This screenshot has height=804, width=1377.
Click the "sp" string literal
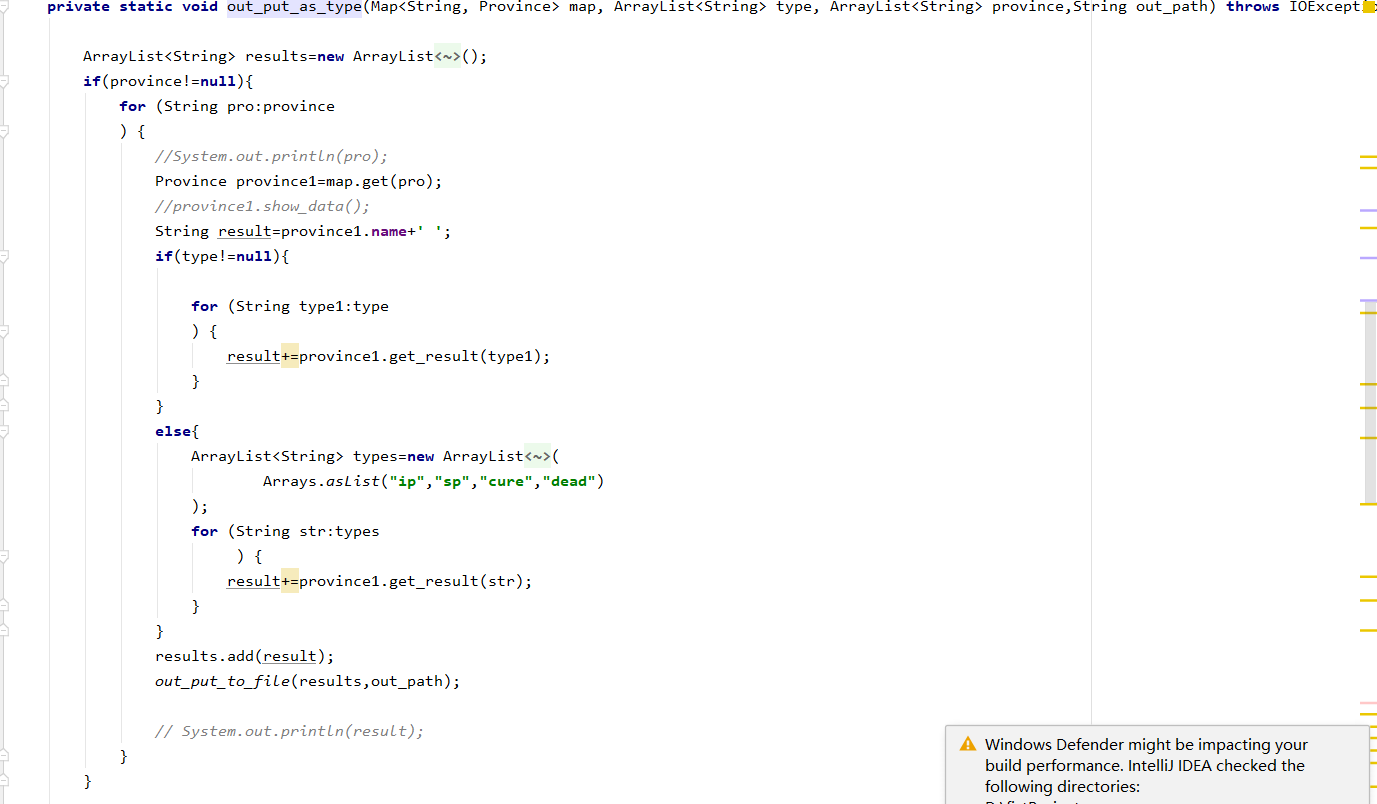pos(452,481)
